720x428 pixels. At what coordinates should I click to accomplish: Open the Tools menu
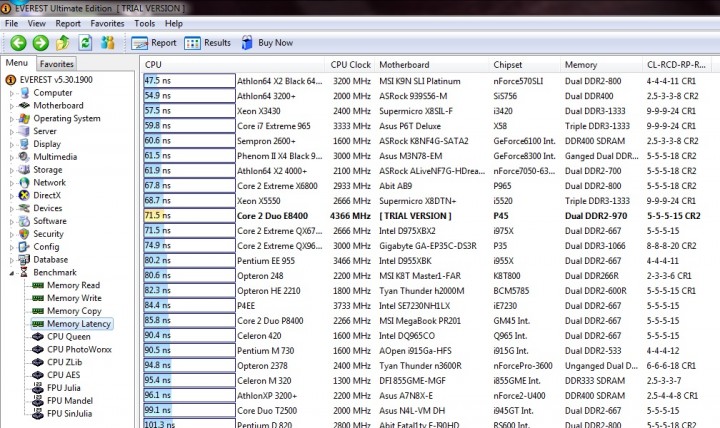144,23
